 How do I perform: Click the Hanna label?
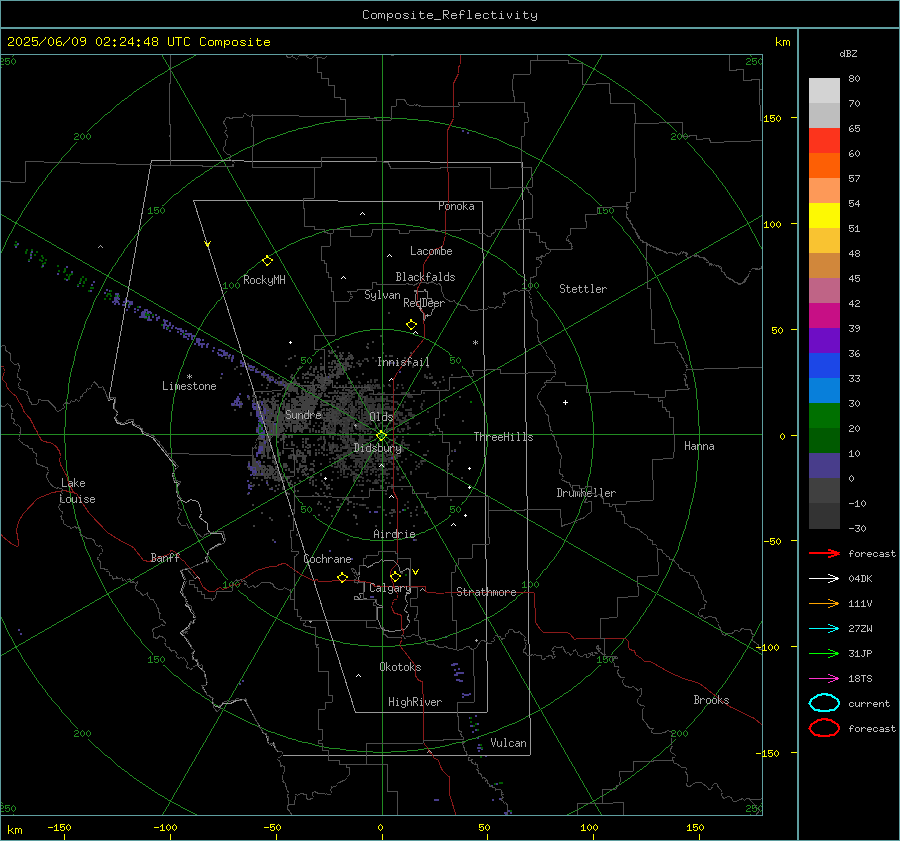(699, 446)
